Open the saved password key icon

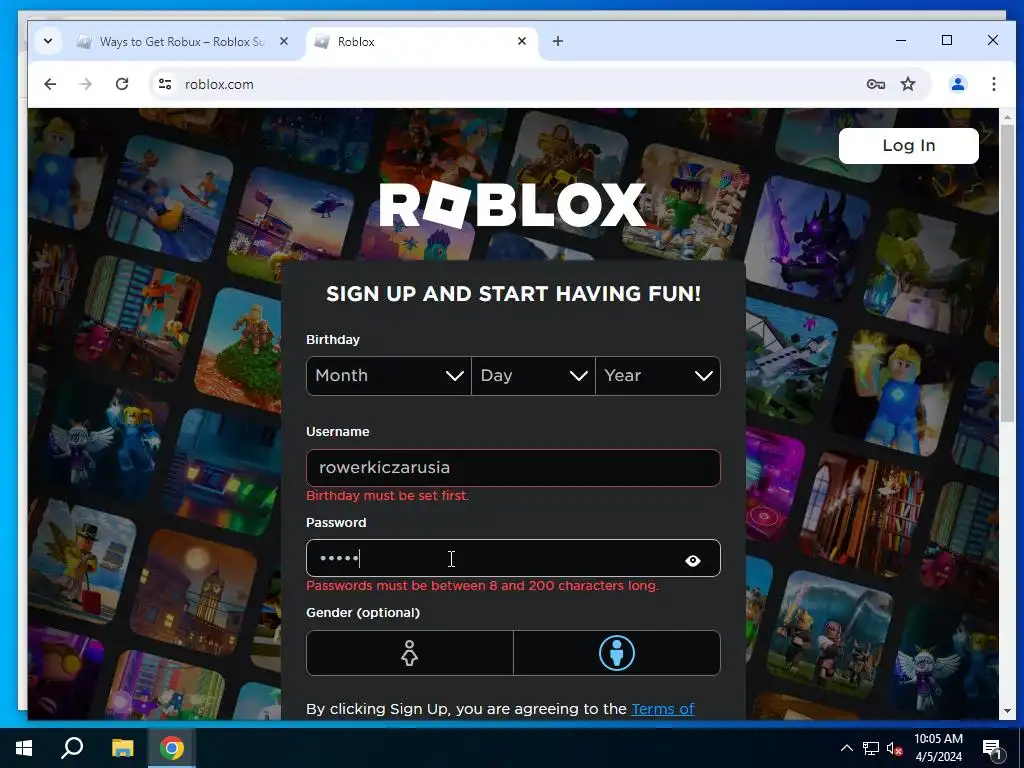coord(876,84)
